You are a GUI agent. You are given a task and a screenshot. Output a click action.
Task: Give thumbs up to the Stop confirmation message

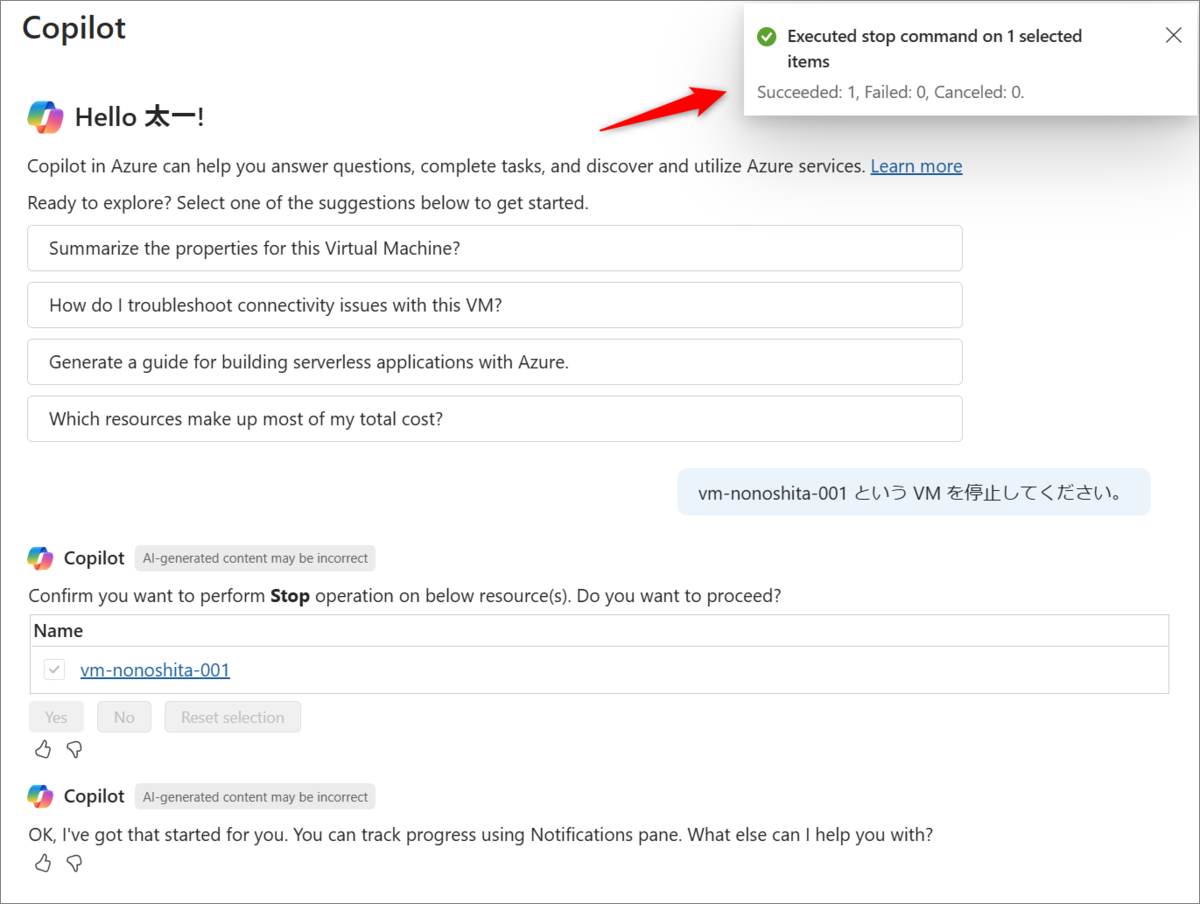tap(42, 749)
